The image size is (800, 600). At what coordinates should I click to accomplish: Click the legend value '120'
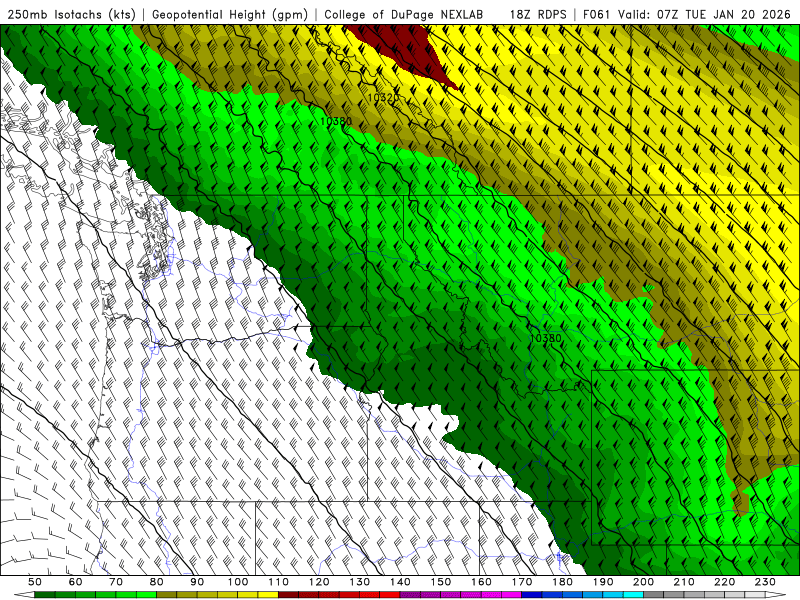point(319,582)
